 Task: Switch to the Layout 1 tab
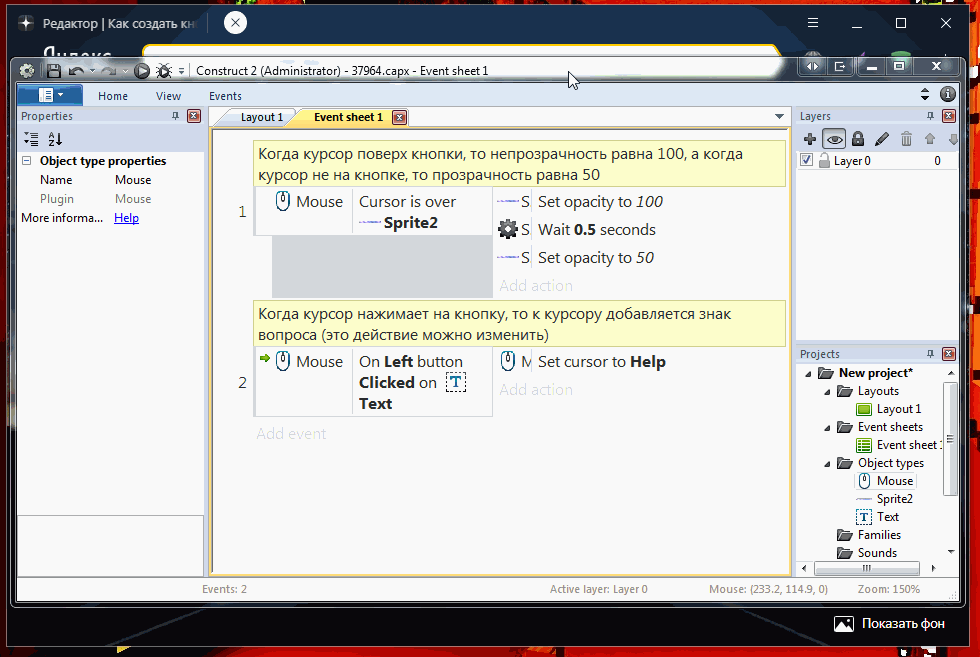point(261,117)
